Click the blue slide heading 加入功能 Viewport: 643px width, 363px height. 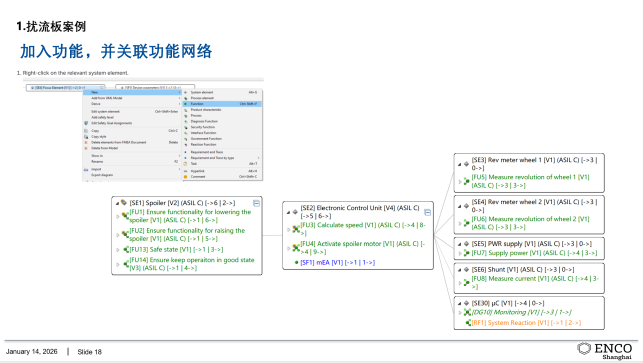[x=116, y=52]
